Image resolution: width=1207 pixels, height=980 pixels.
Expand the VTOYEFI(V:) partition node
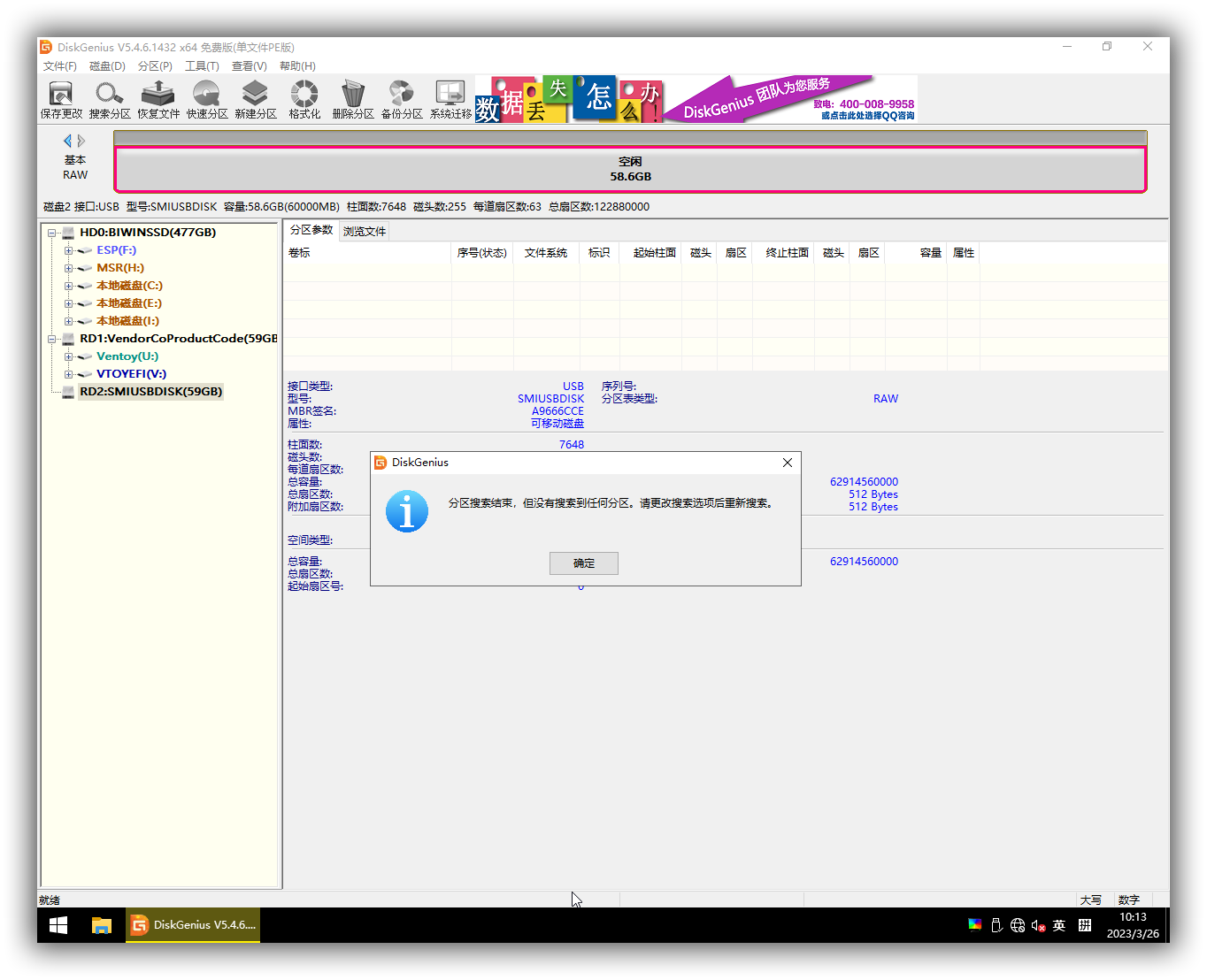pos(68,374)
